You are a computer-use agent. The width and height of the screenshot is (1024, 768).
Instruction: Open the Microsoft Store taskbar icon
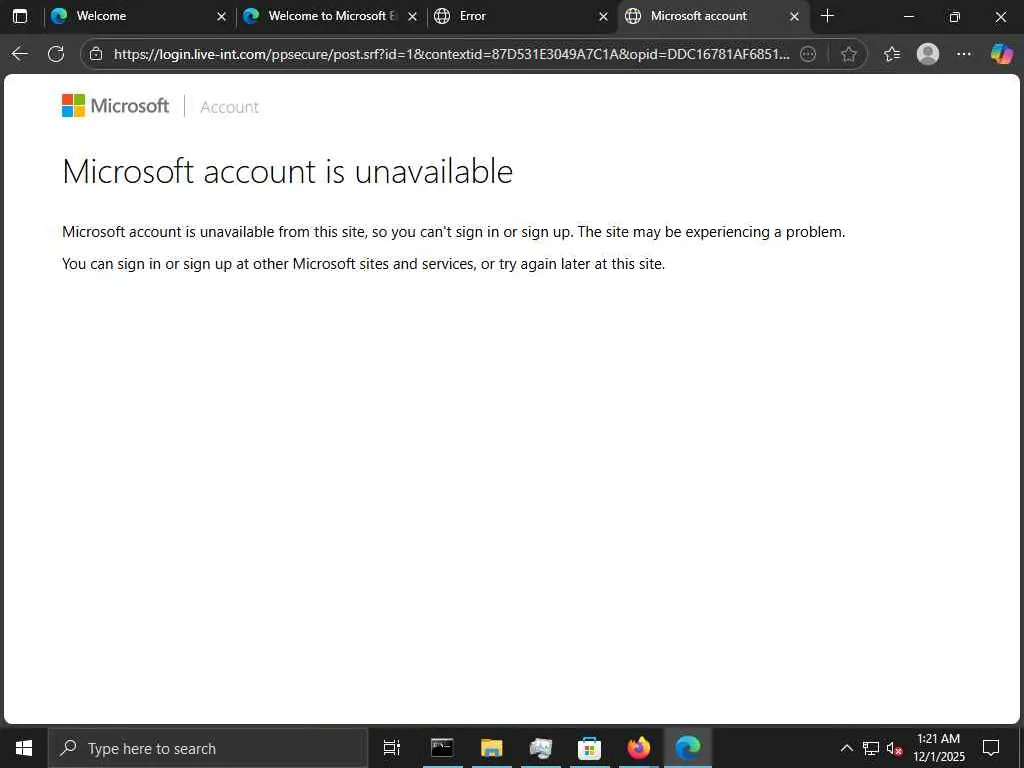click(x=589, y=748)
